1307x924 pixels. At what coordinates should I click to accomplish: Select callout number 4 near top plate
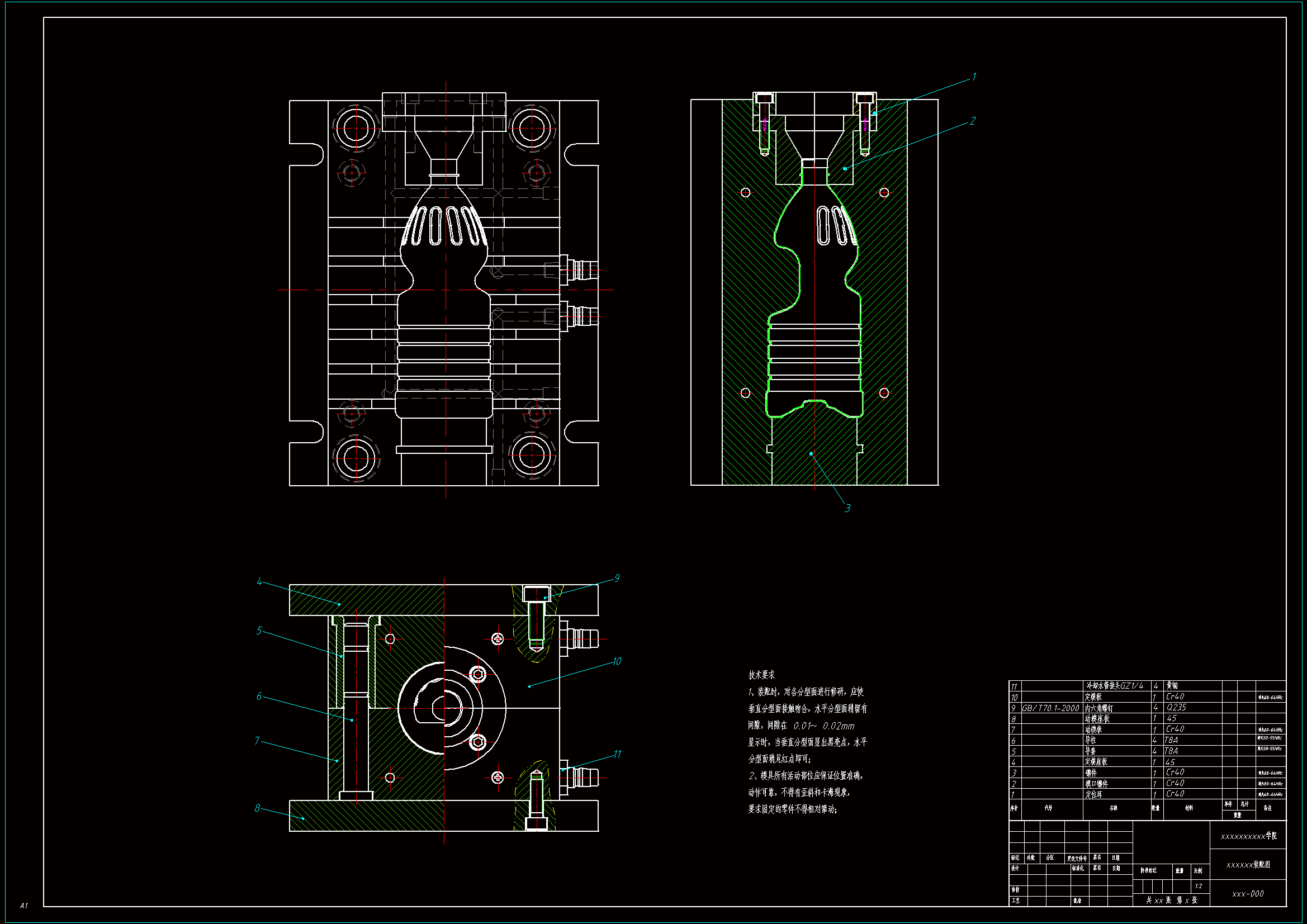(259, 581)
